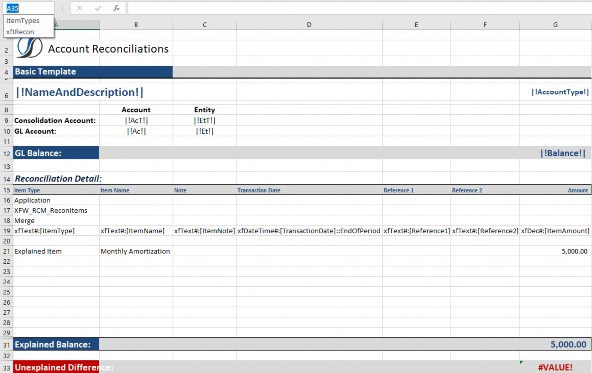The image size is (592, 373).
Task: Open the Insert Function fx icon
Action: coord(116,8)
